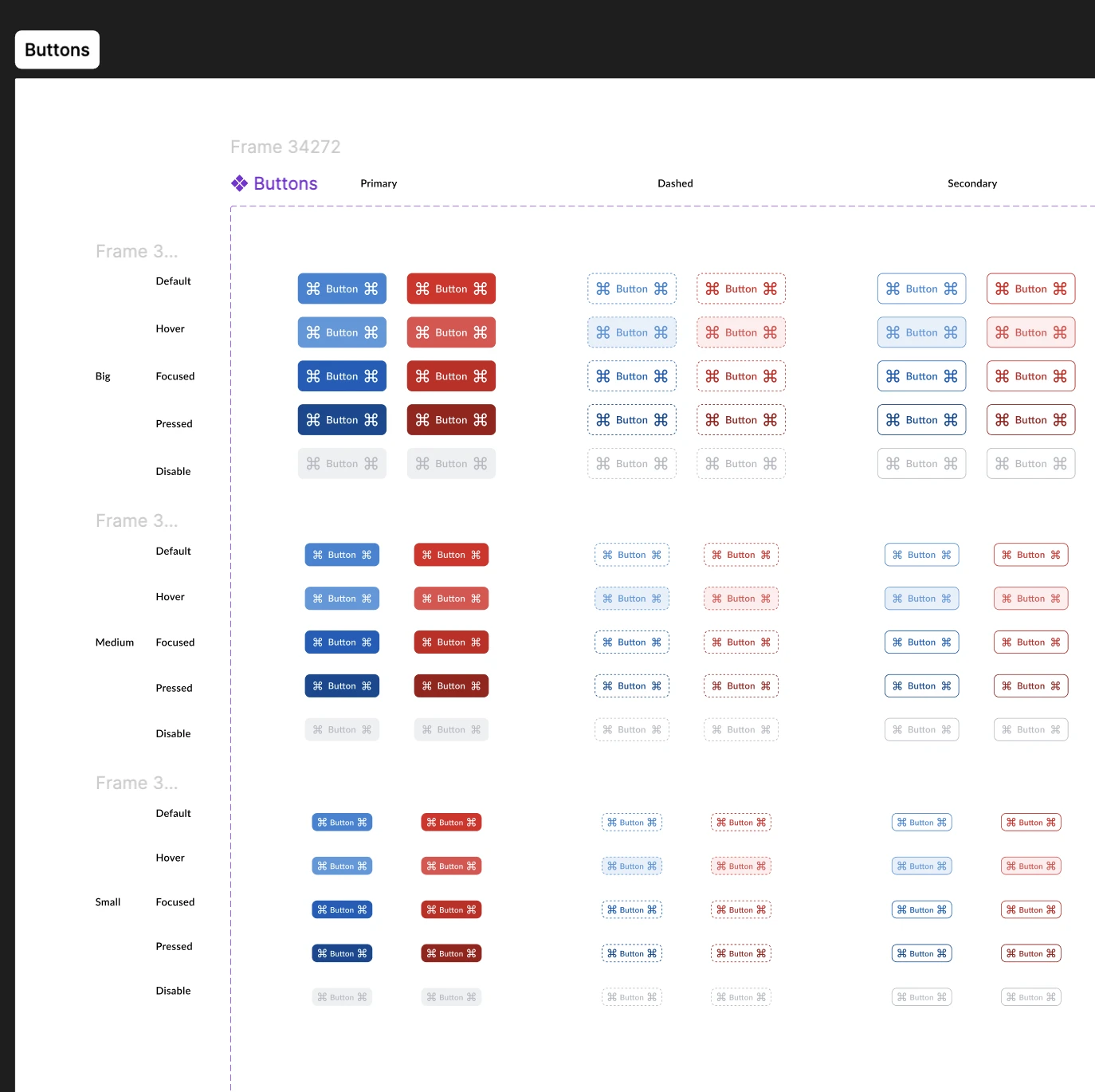Screen dimensions: 1095x1092
Task: Click the Big size label
Action: [103, 376]
